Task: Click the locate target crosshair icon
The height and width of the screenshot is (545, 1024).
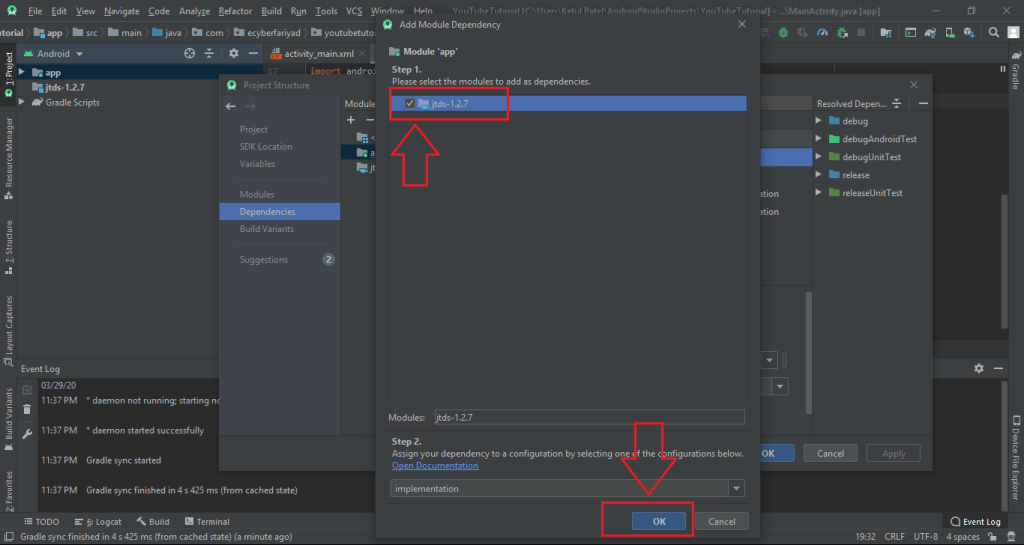Action: click(189, 53)
